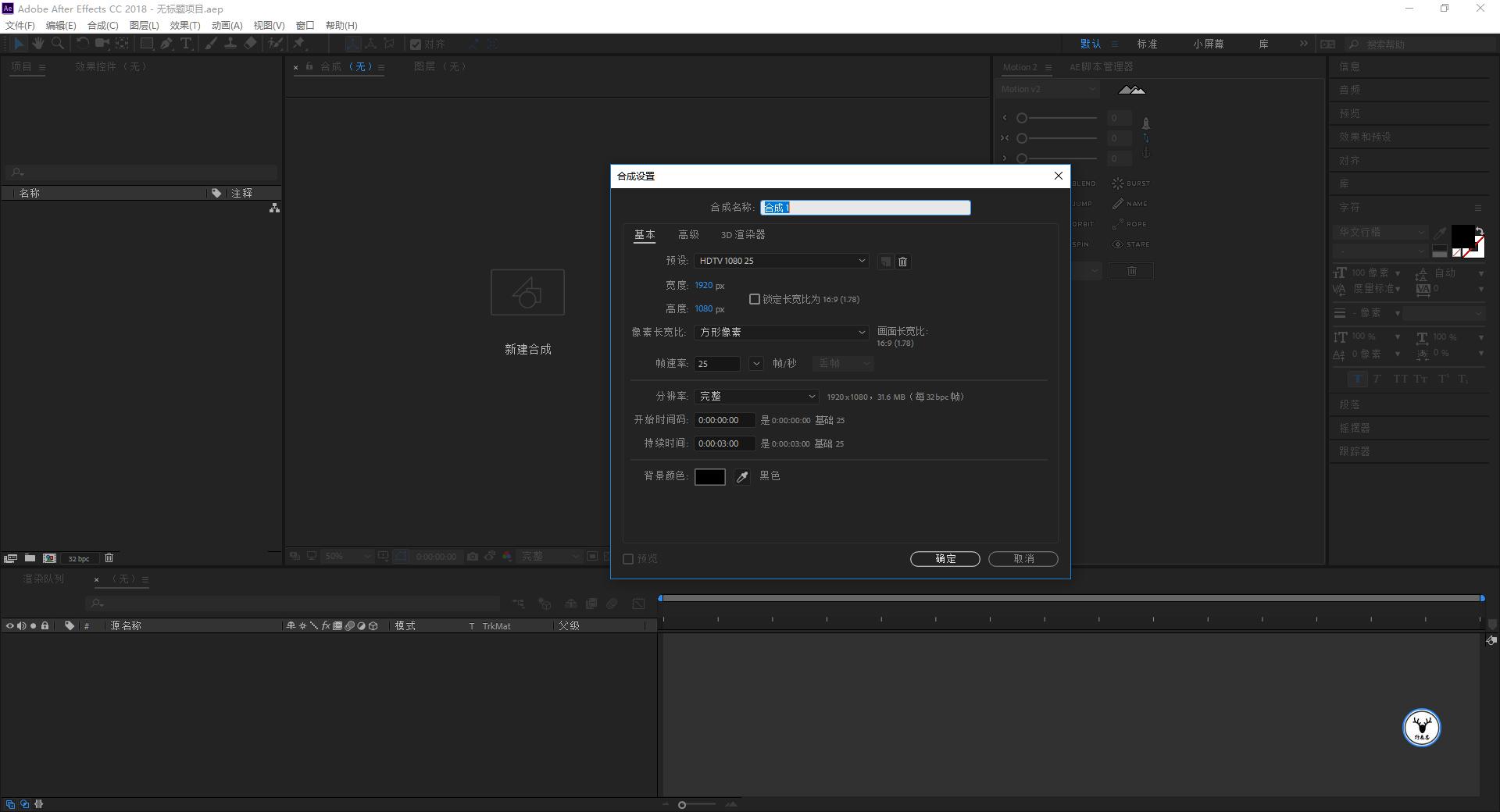This screenshot has height=812, width=1500.
Task: Click the eyedropper next to background color
Action: [x=742, y=477]
